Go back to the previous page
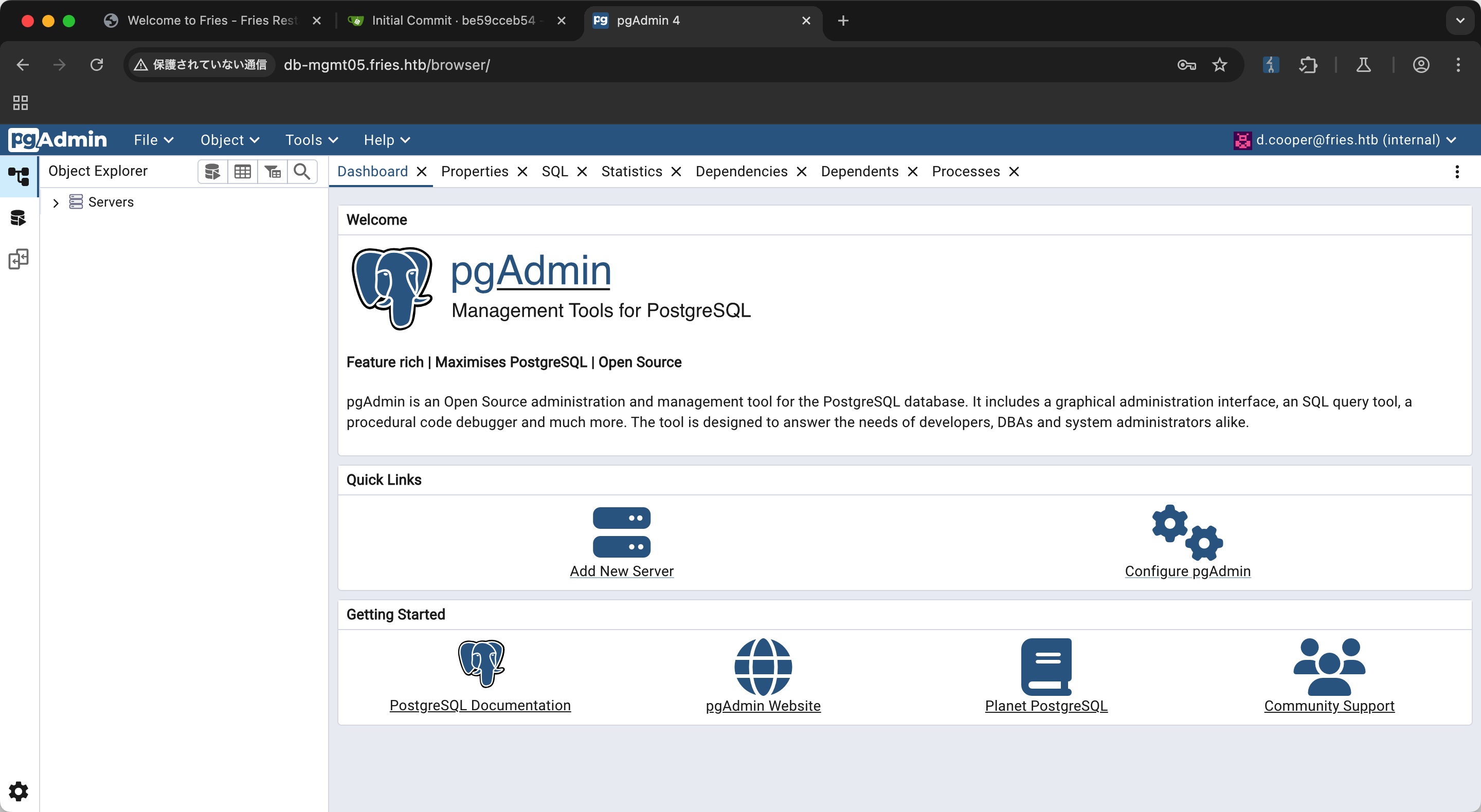Image resolution: width=1481 pixels, height=812 pixels. [23, 65]
